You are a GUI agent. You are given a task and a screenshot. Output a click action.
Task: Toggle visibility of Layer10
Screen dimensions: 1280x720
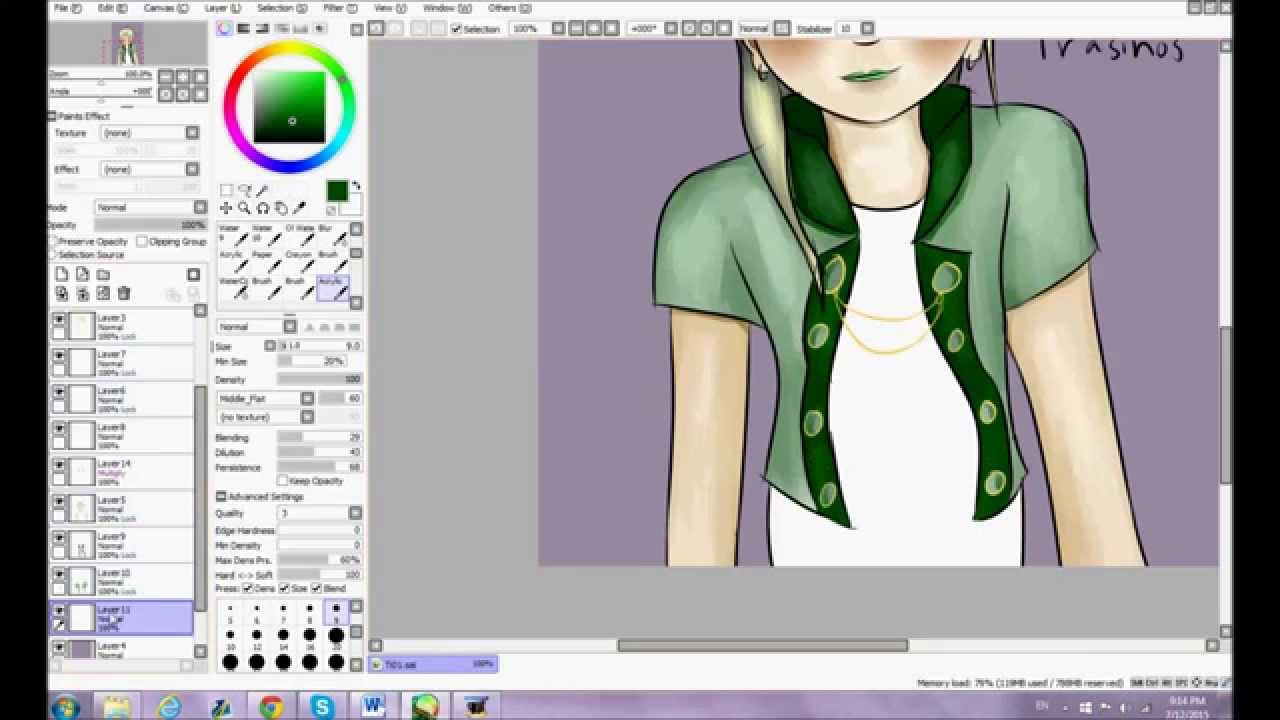click(x=59, y=575)
